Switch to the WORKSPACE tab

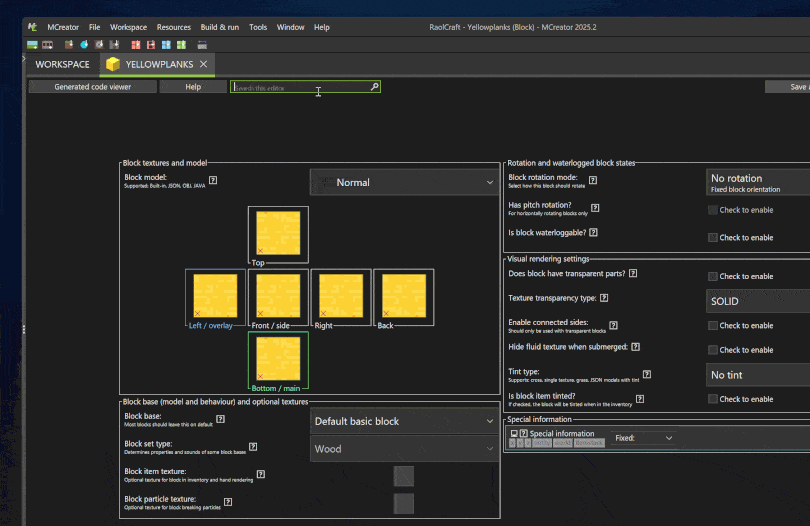click(62, 65)
